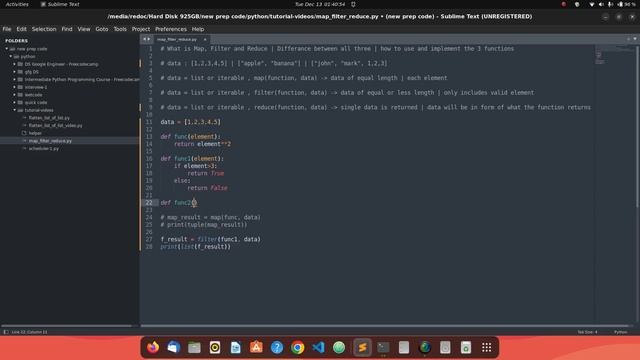
Task: Open the File menu
Action: pyautogui.click(x=7, y=29)
